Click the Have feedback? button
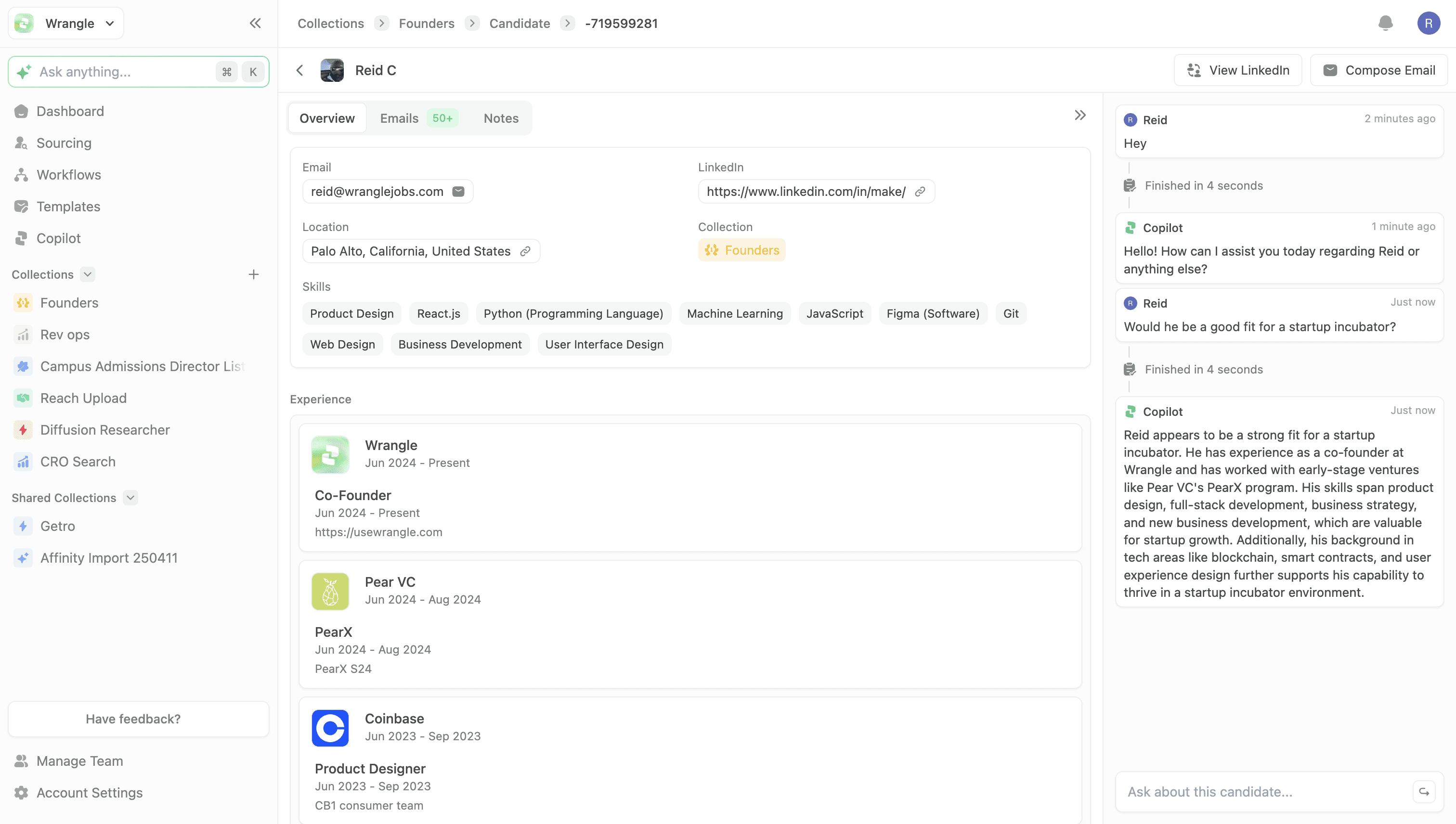The image size is (1456, 824). [x=138, y=719]
